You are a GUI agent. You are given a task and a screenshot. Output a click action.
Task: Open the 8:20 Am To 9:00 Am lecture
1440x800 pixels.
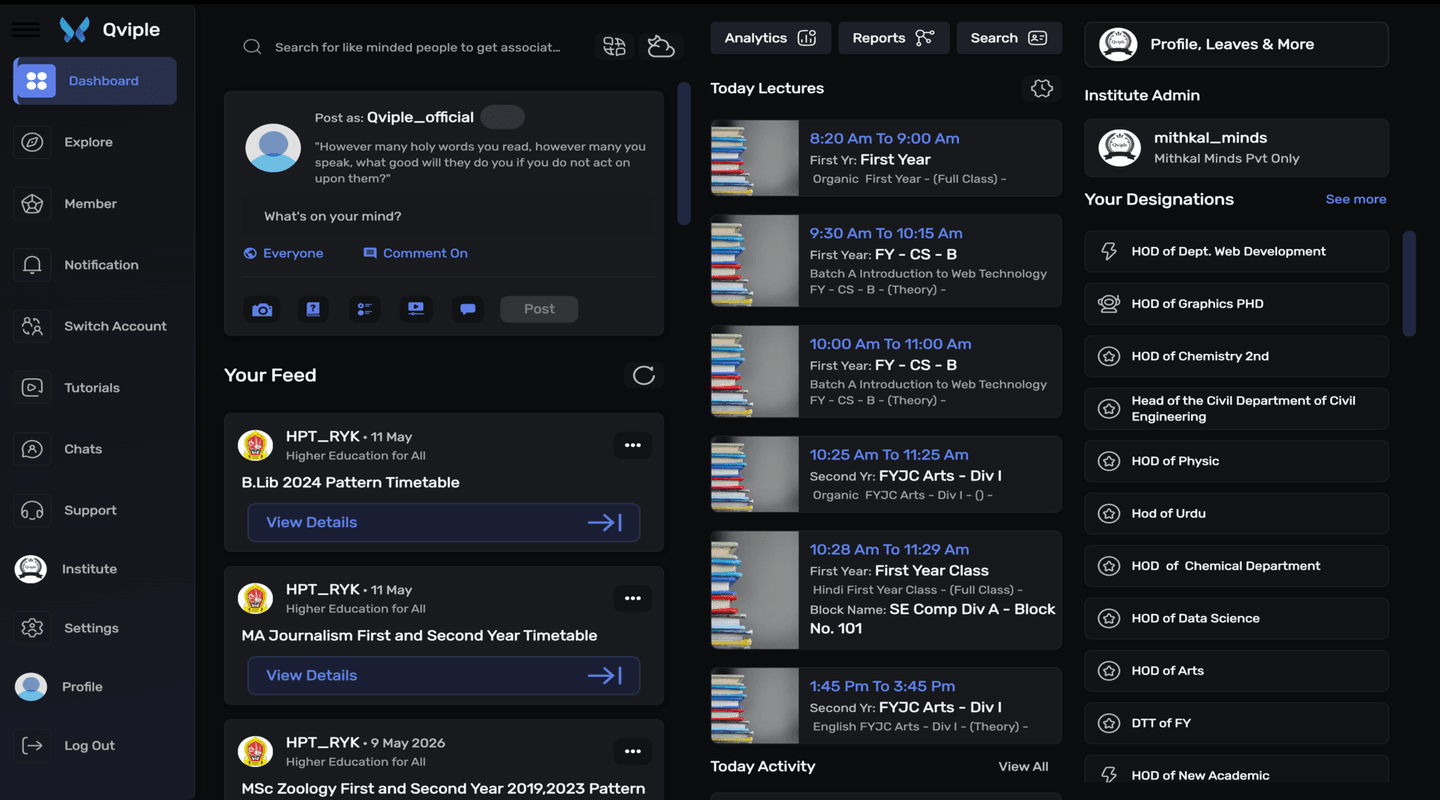(886, 158)
